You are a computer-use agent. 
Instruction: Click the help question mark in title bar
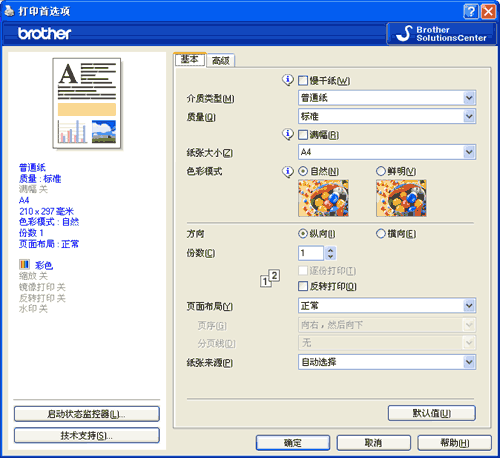pos(471,12)
